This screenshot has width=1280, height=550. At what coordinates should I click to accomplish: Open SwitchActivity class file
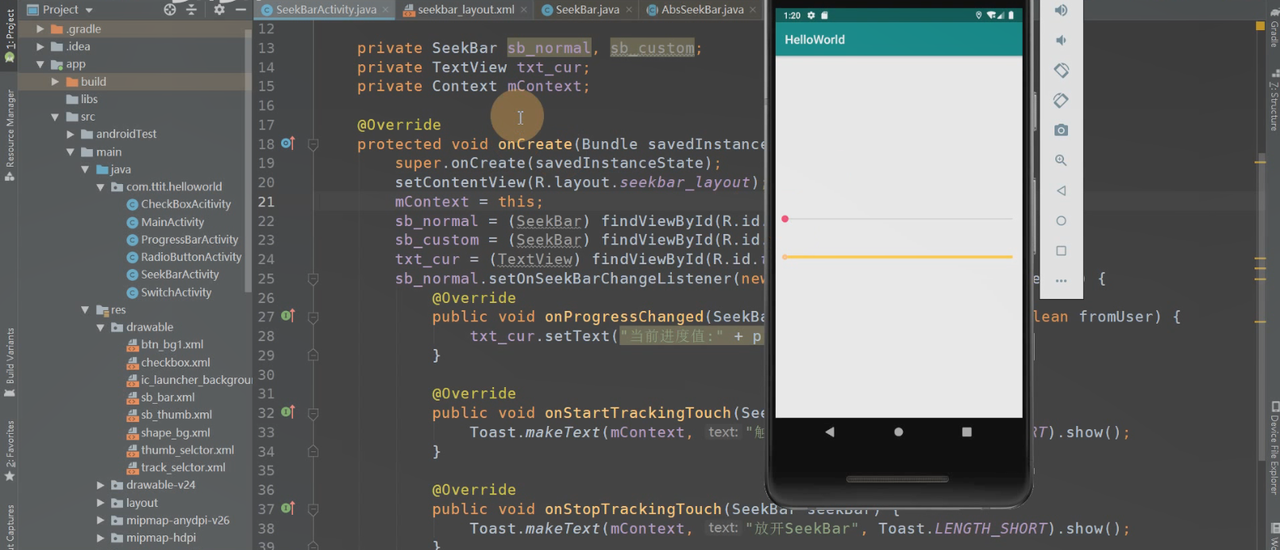pyautogui.click(x=176, y=292)
